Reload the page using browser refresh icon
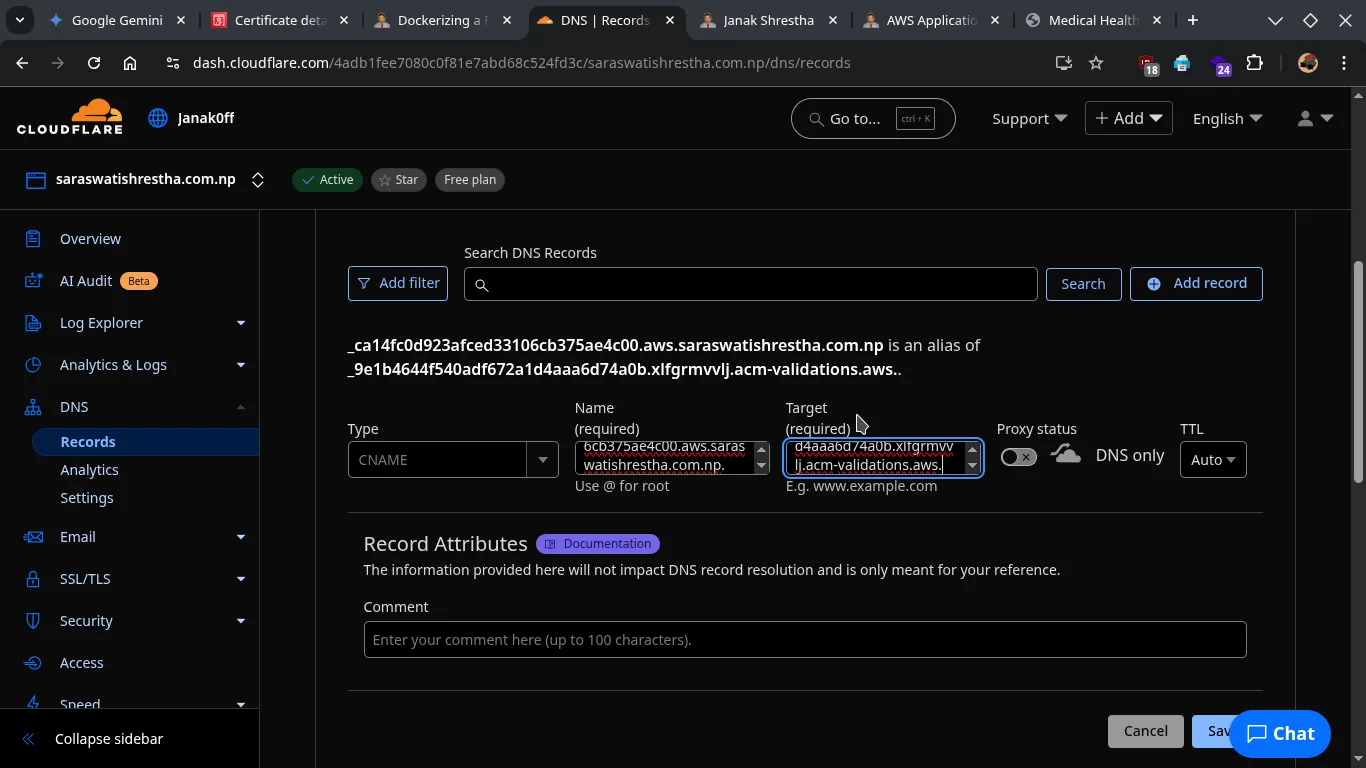Viewport: 1366px width, 768px height. click(x=94, y=63)
